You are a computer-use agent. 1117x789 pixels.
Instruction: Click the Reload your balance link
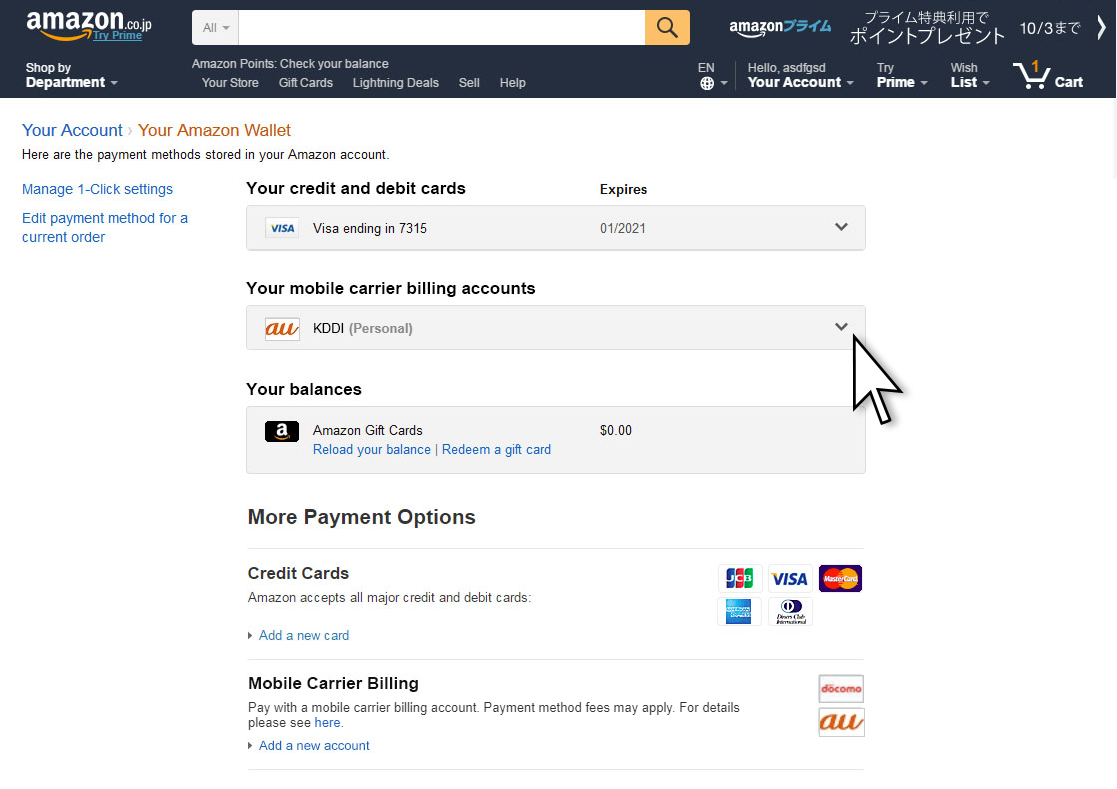click(x=371, y=450)
